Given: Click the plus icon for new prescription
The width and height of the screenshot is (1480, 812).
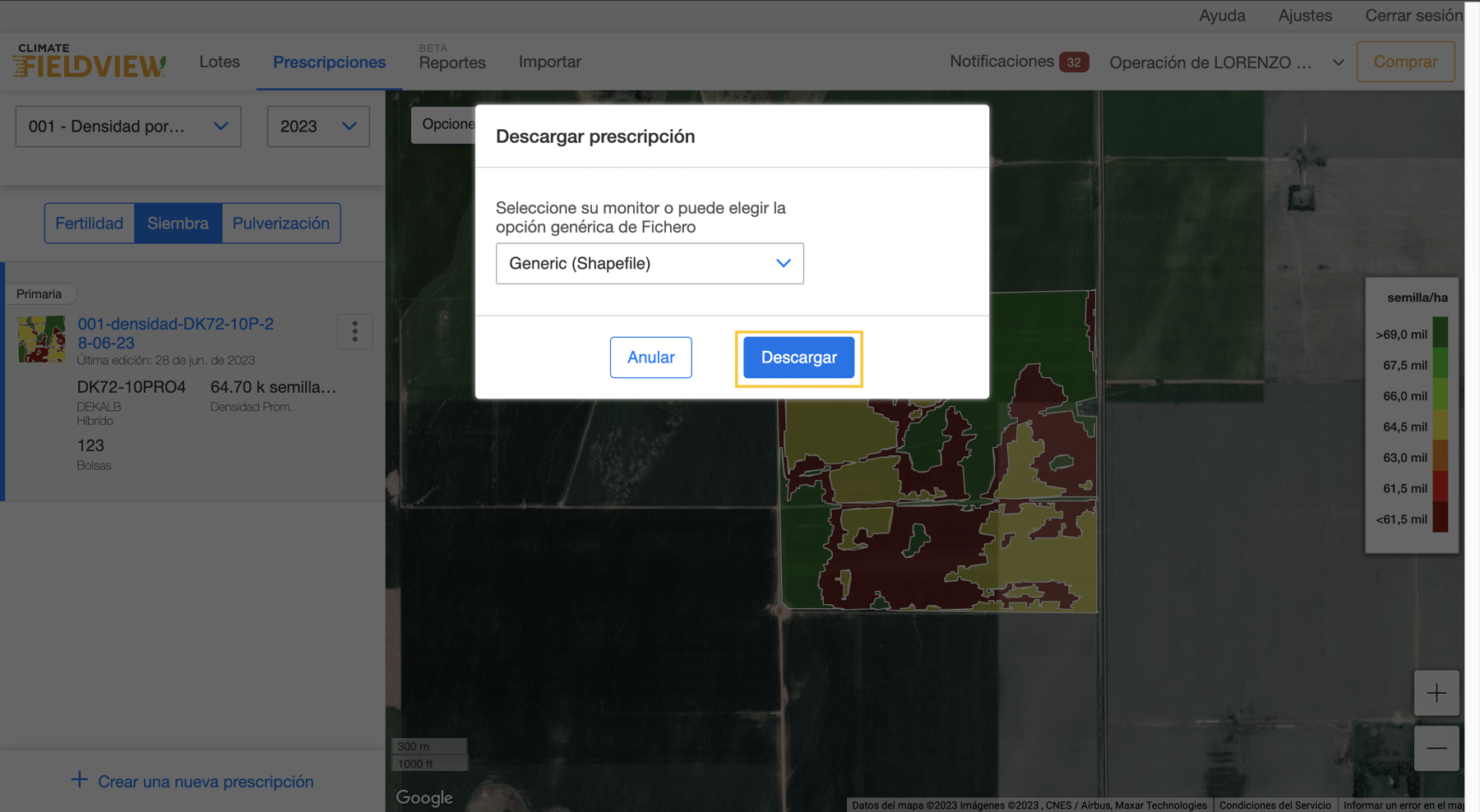Looking at the screenshot, I should 80,780.
